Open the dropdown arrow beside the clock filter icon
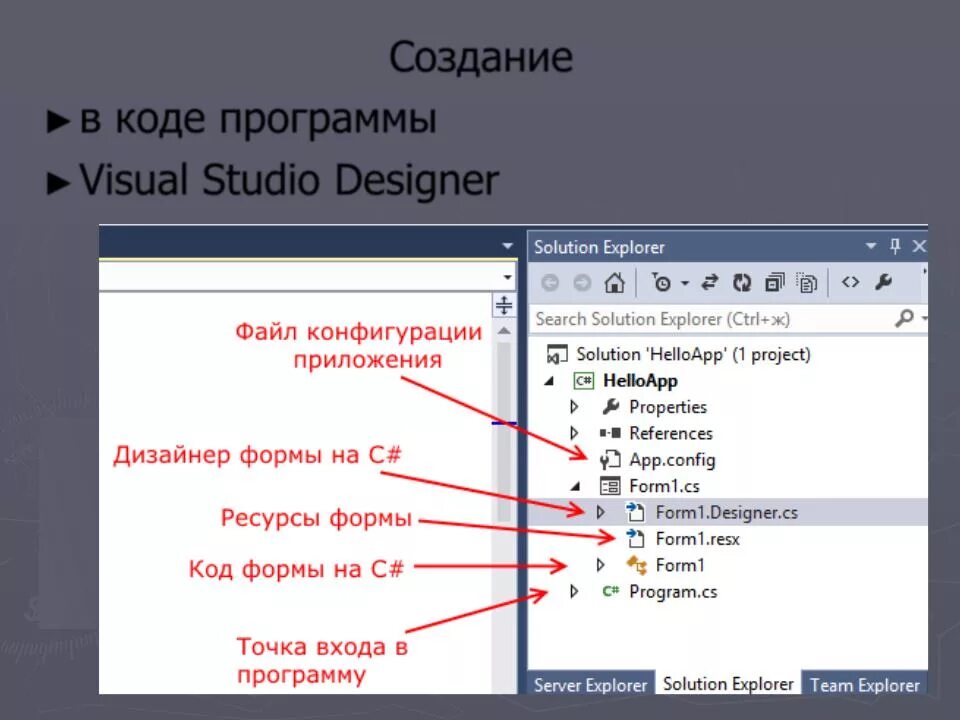The height and width of the screenshot is (720, 960). point(685,283)
